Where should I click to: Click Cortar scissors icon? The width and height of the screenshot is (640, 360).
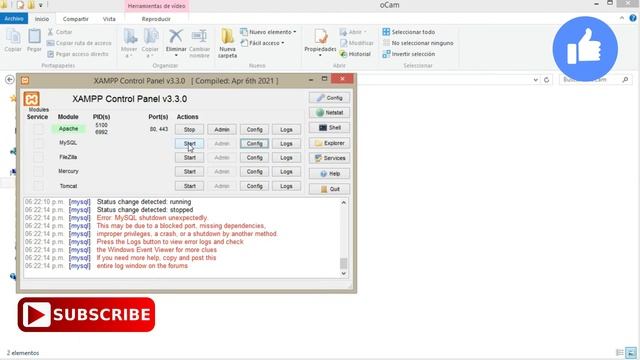pos(60,32)
